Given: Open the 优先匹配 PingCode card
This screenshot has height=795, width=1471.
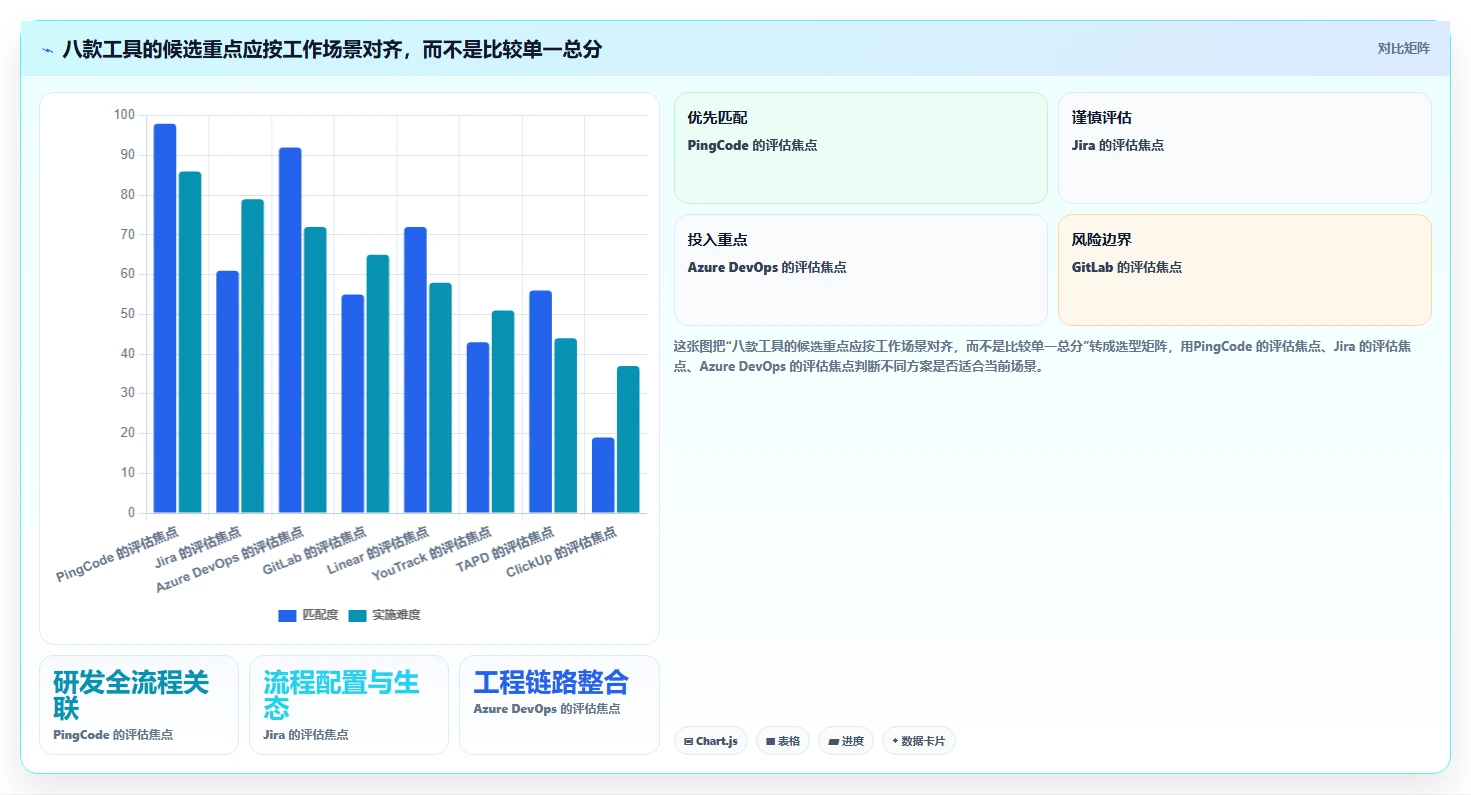Looking at the screenshot, I should click(x=861, y=148).
